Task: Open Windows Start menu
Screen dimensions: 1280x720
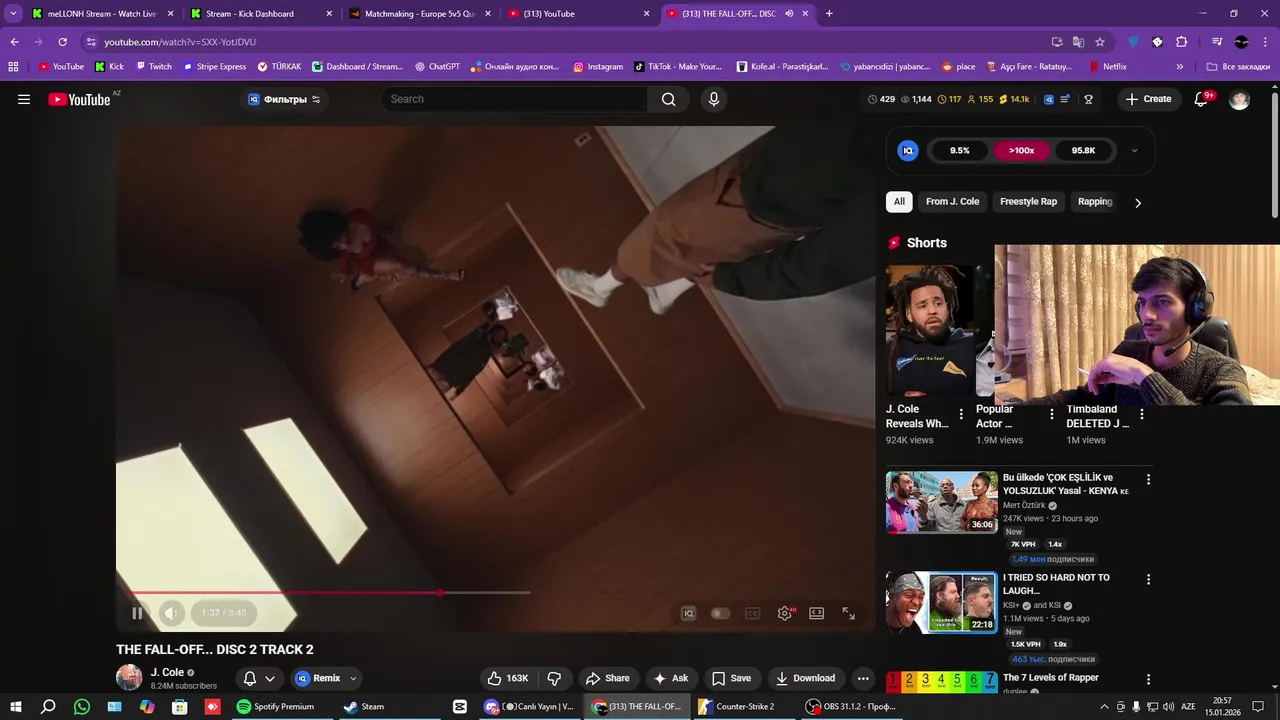Action: coord(16,706)
